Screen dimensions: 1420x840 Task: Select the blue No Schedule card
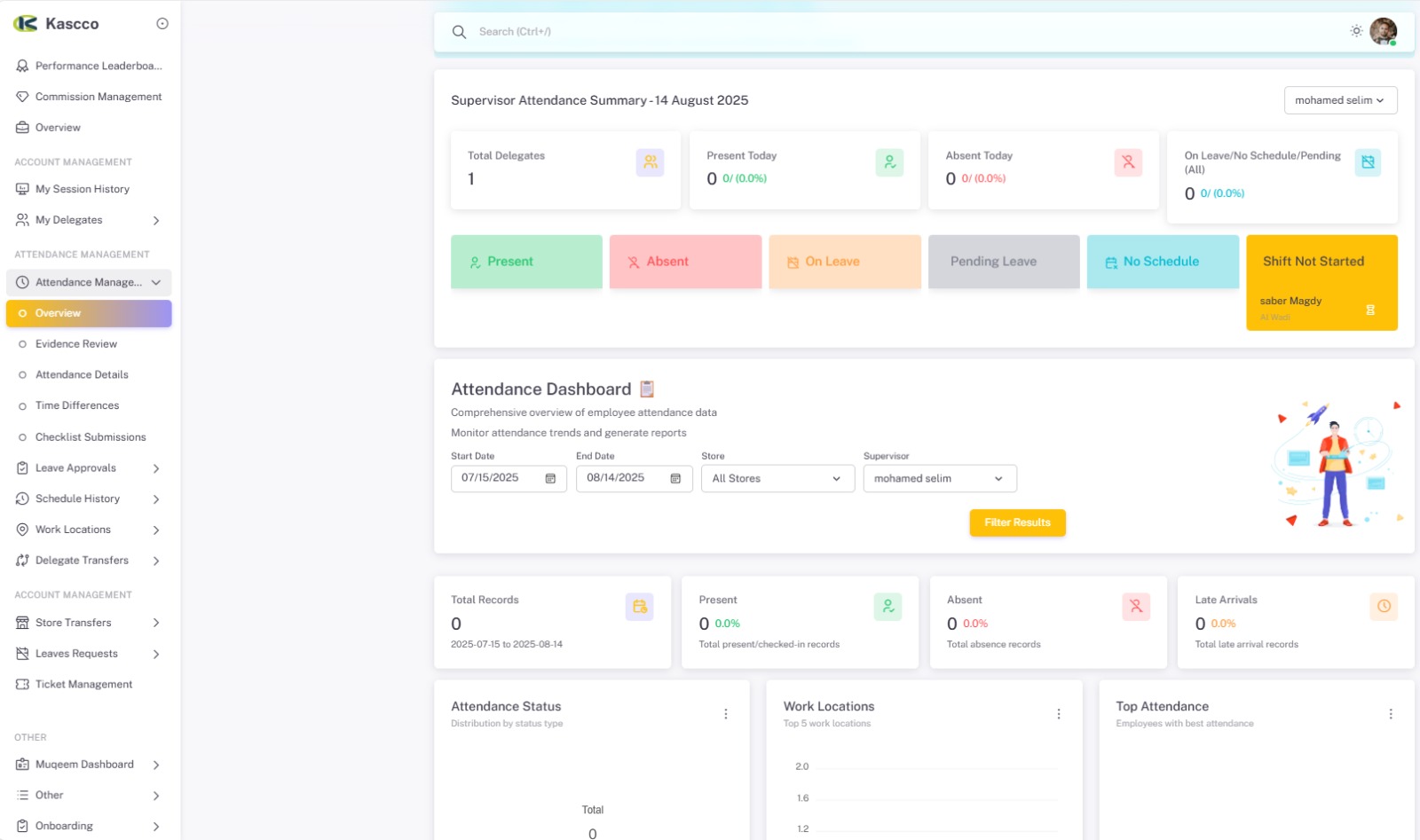tap(1163, 262)
